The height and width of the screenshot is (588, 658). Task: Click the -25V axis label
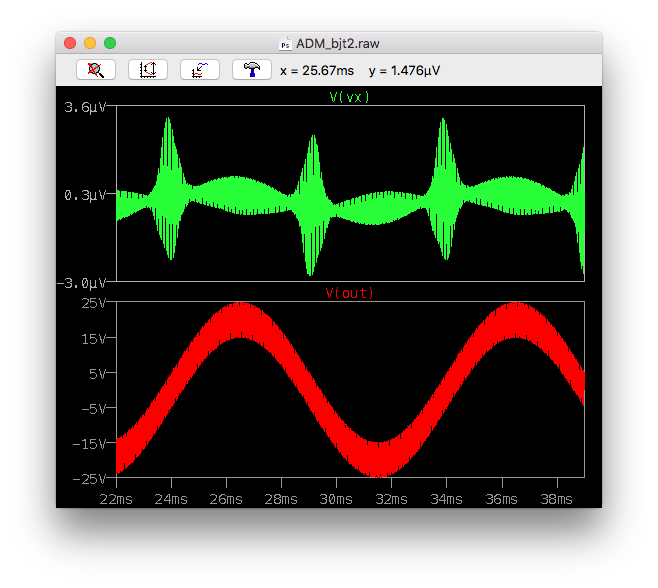tap(89, 479)
